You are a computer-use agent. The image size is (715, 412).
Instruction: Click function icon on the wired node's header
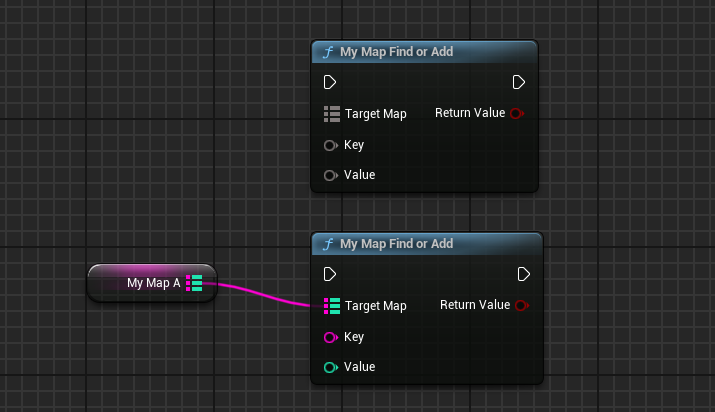click(327, 244)
